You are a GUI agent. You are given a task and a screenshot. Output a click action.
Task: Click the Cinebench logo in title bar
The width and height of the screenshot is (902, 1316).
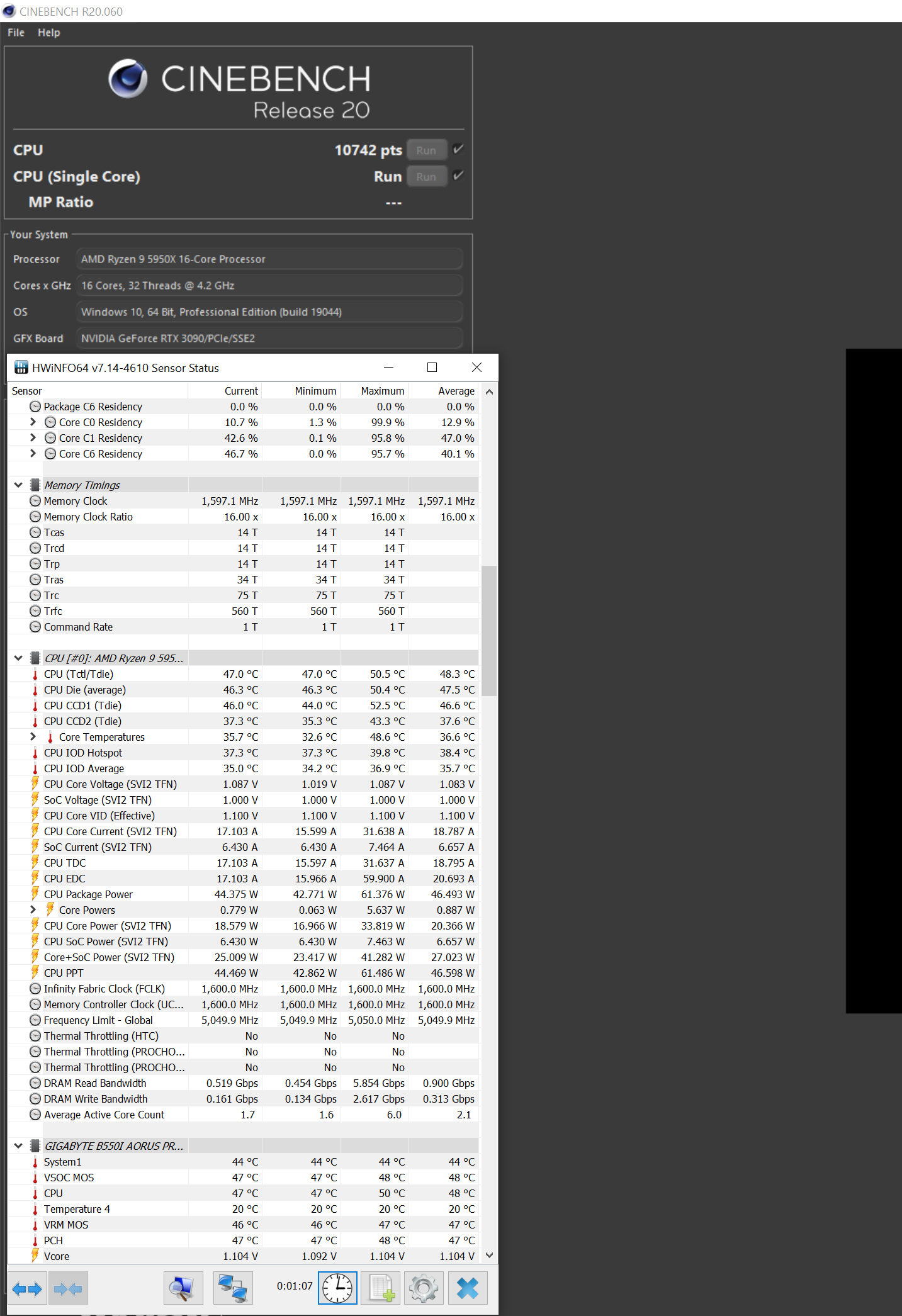tap(9, 11)
